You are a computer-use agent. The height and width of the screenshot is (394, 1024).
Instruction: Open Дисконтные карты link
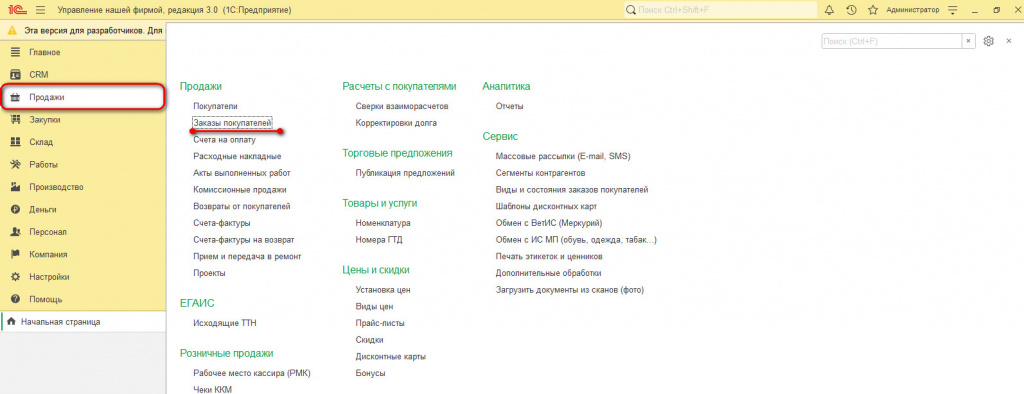pyautogui.click(x=391, y=357)
